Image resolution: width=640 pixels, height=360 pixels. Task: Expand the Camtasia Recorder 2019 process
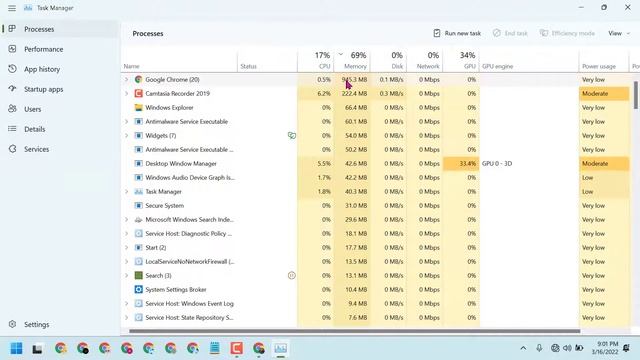point(127,93)
